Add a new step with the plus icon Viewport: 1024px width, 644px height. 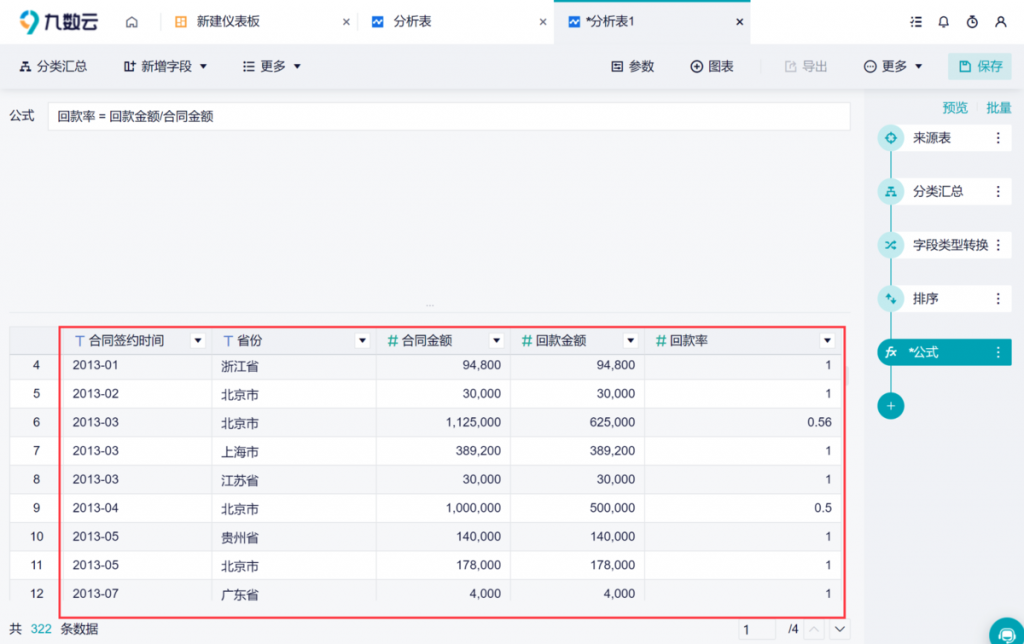pyautogui.click(x=890, y=406)
